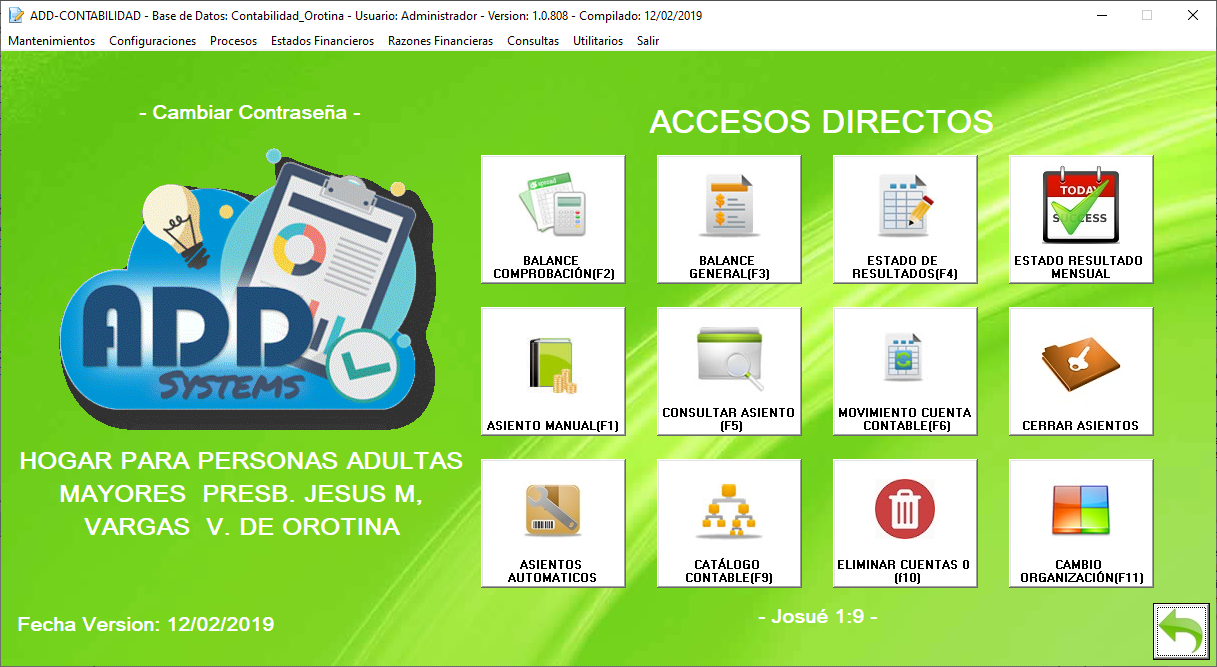Launch Estado de Resultados (F4)
The height and width of the screenshot is (667, 1217).
[x=905, y=219]
